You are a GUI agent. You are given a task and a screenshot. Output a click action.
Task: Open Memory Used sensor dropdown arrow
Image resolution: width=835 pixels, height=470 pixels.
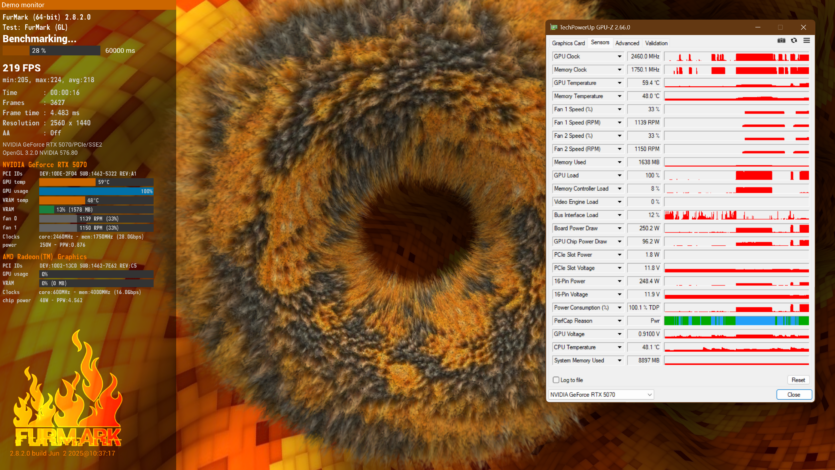point(619,162)
